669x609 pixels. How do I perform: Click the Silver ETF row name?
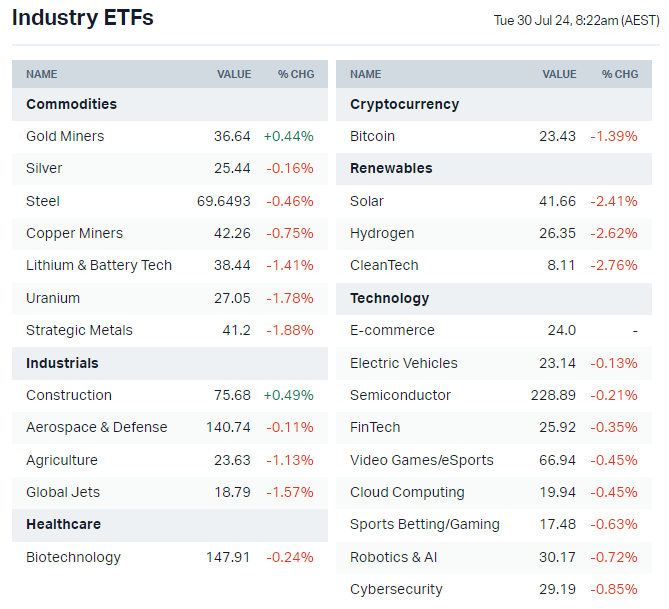[44, 168]
